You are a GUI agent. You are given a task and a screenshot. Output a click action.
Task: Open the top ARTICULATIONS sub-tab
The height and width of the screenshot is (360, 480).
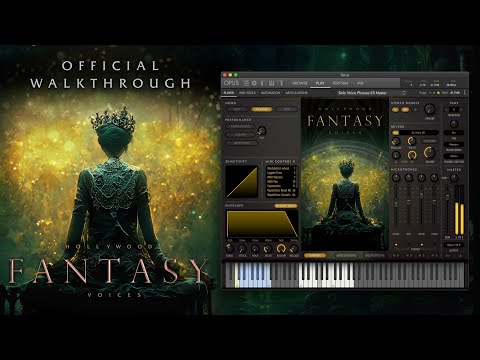pos(296,93)
